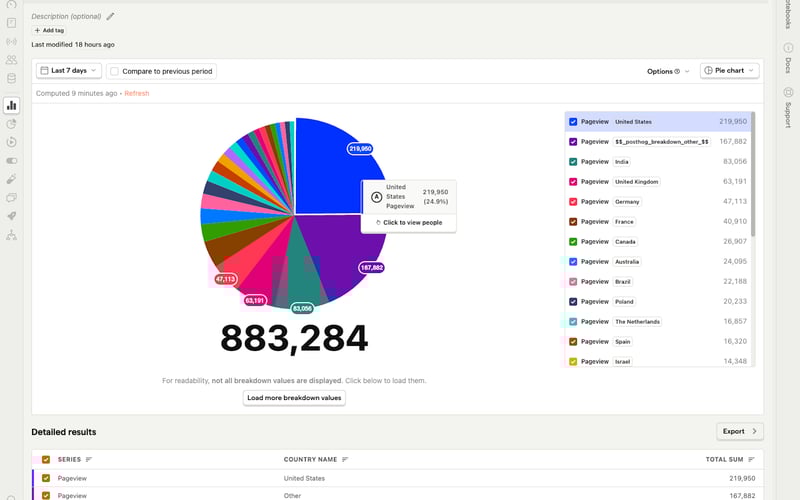Uncheck Brazil Pageview legend checkbox
This screenshot has height=500, width=800.
[573, 282]
